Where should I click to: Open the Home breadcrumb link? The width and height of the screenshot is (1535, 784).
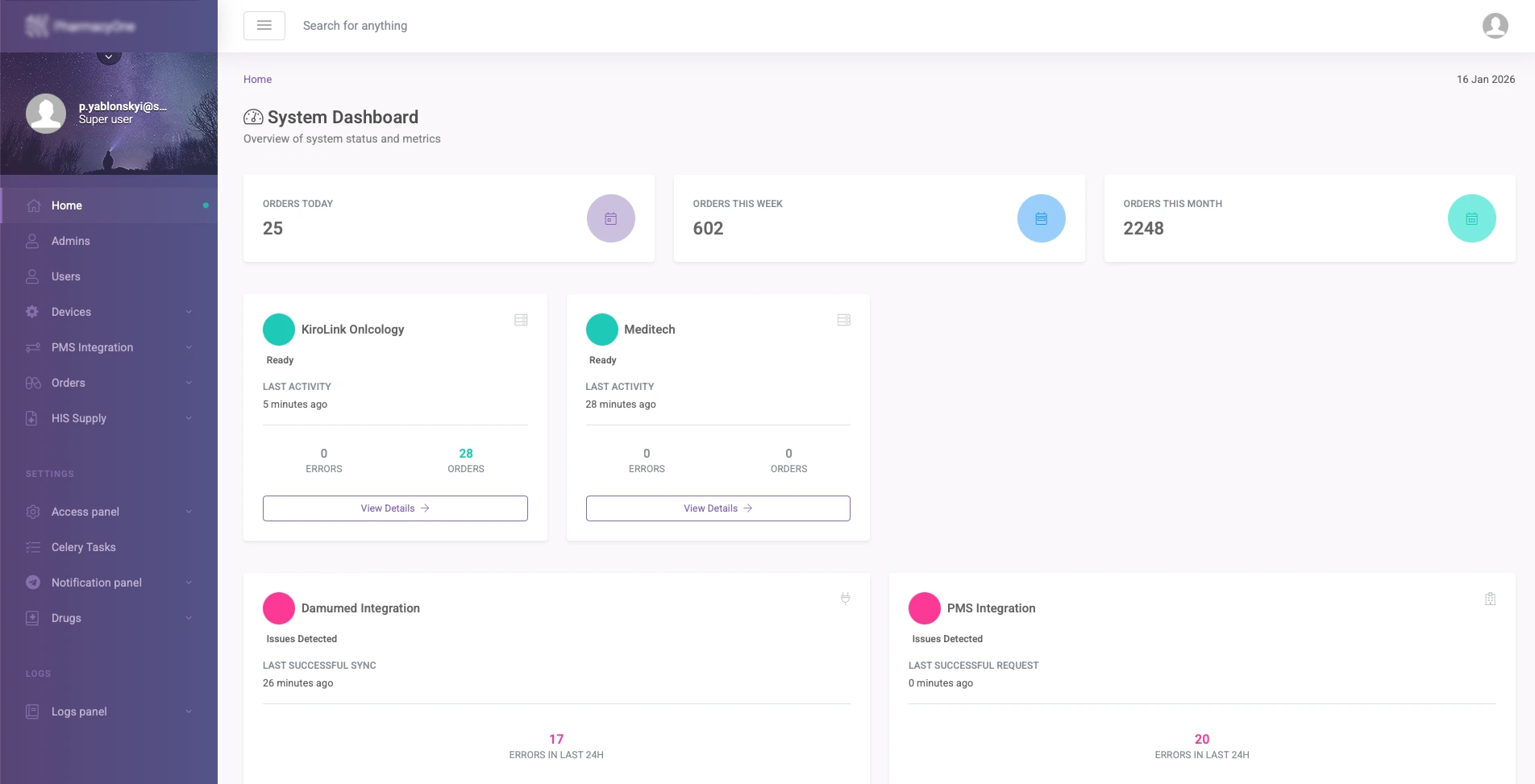(x=257, y=79)
